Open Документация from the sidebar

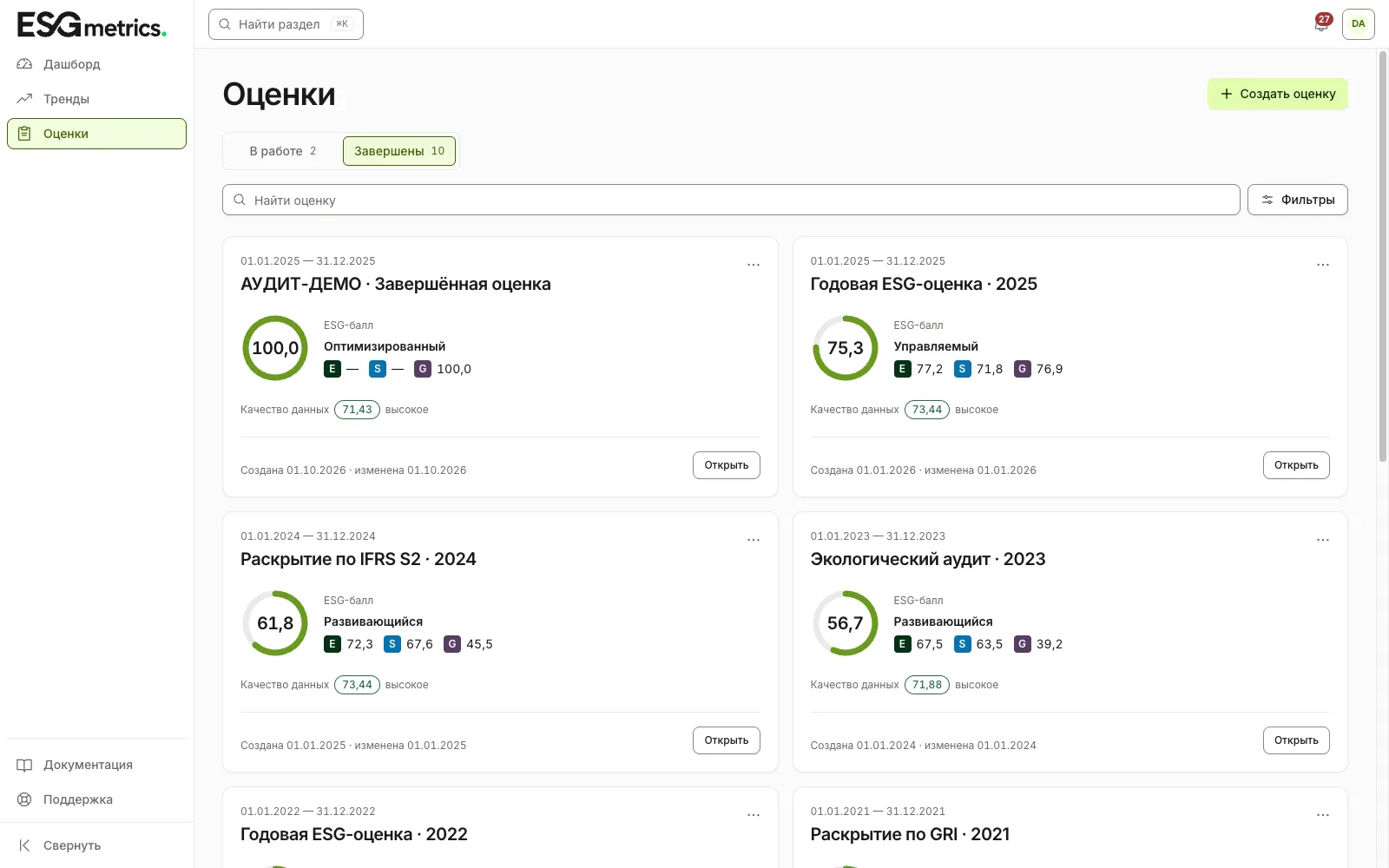tap(96, 765)
